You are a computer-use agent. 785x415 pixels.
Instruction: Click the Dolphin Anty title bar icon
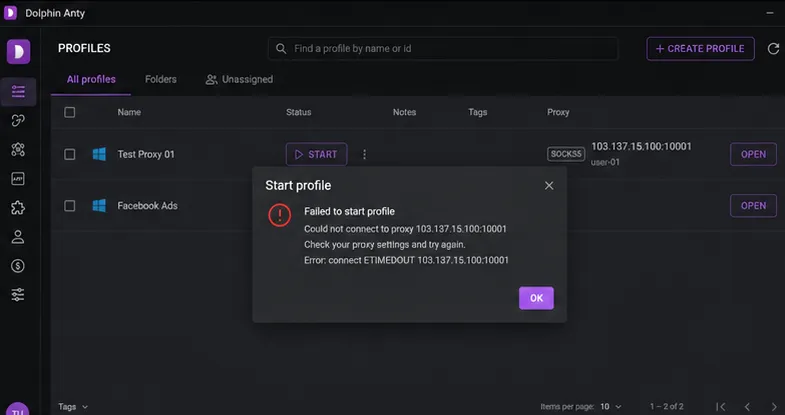point(11,13)
